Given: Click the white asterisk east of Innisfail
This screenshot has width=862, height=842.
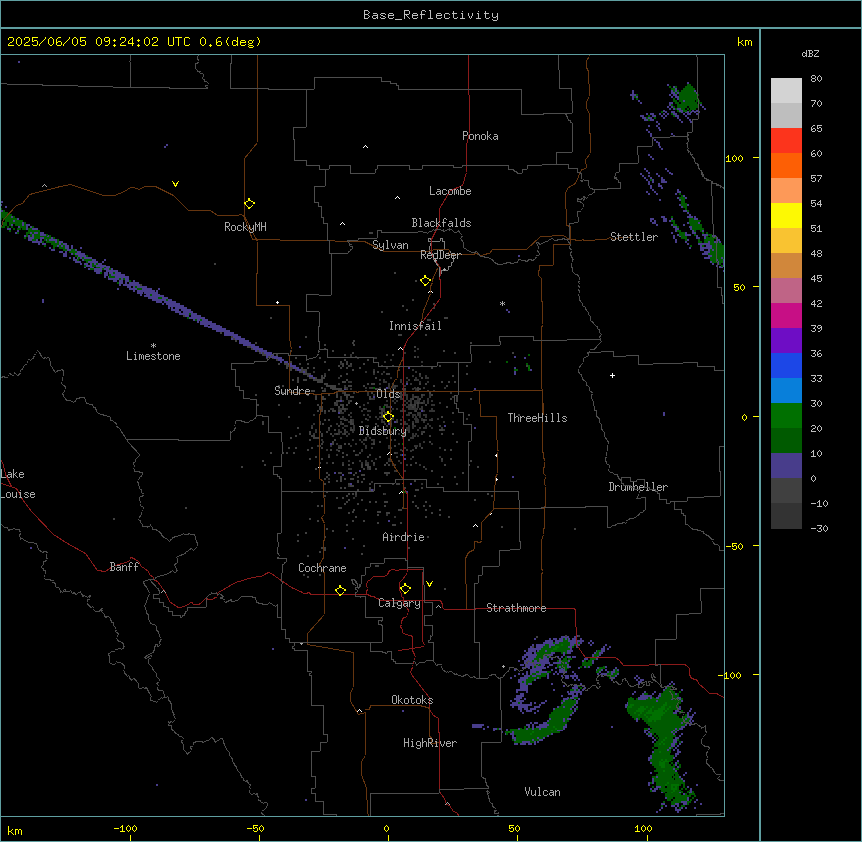Looking at the screenshot, I should point(502,303).
